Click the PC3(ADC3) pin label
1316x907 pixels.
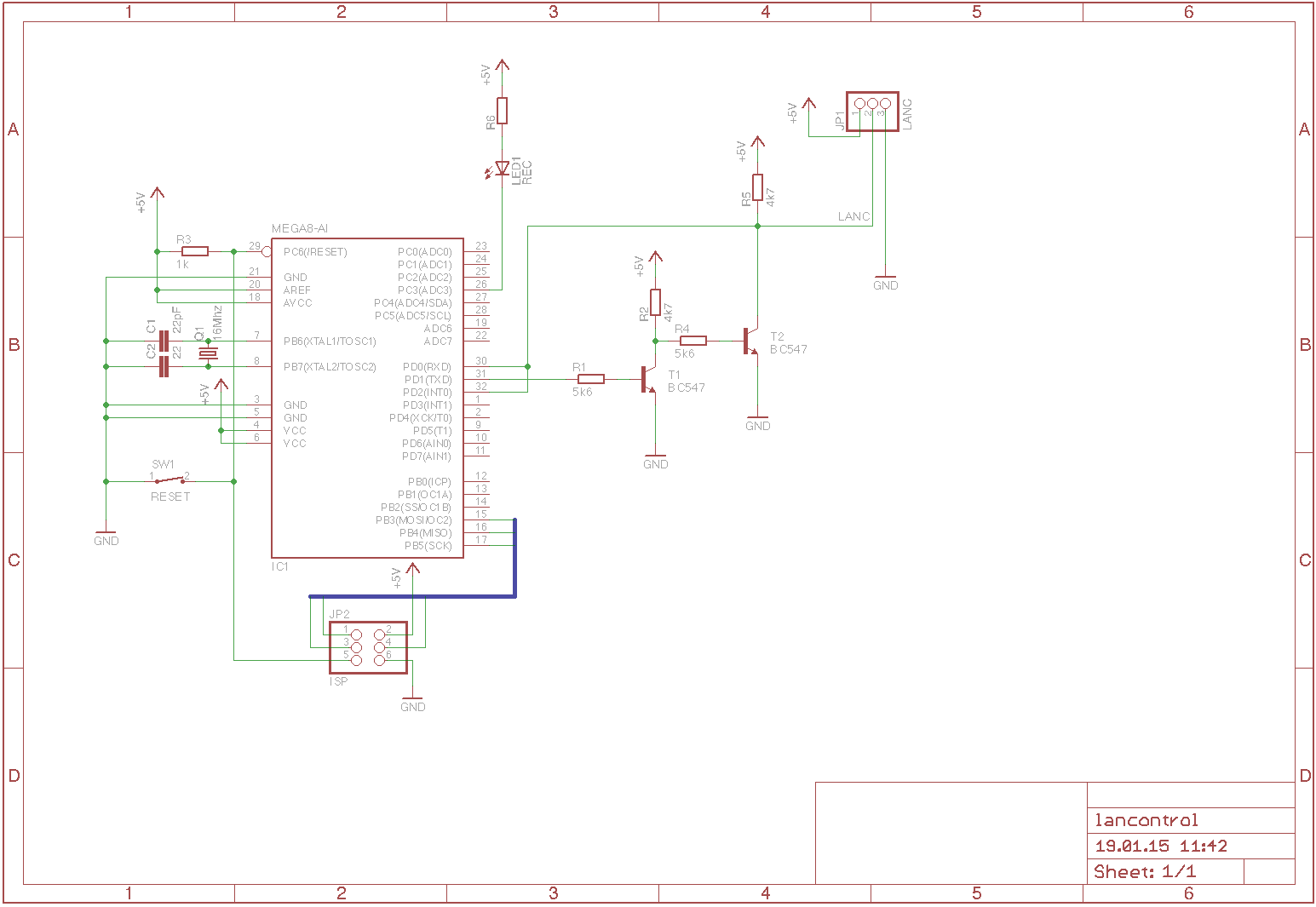coord(425,290)
